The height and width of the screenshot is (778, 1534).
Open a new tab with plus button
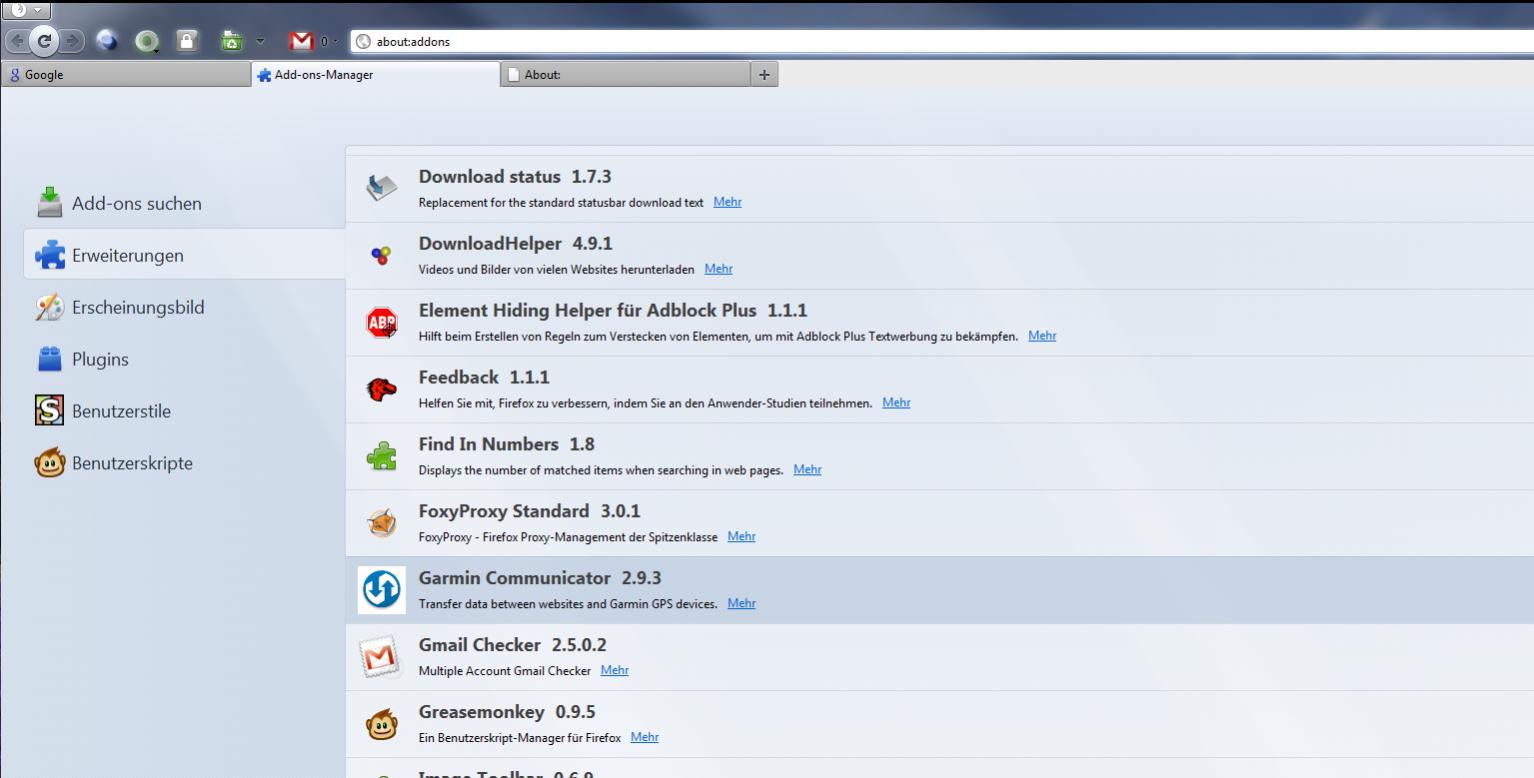[765, 74]
